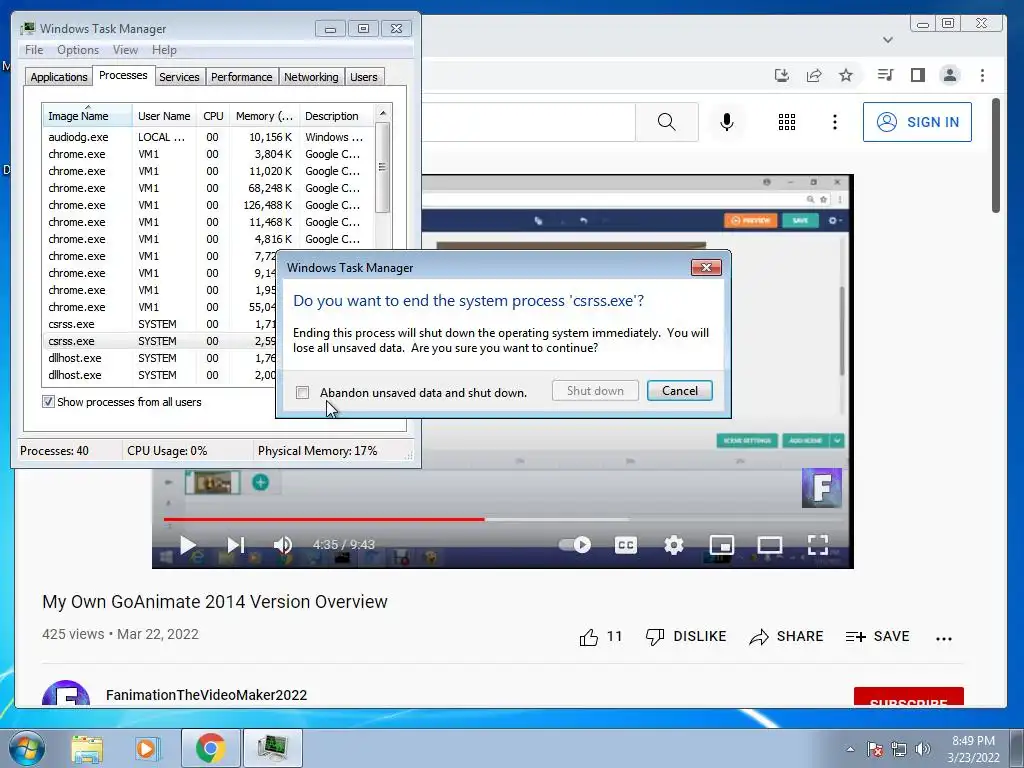Screen dimensions: 1024x768
Task: Show hidden tray icons arrow
Action: click(x=850, y=749)
